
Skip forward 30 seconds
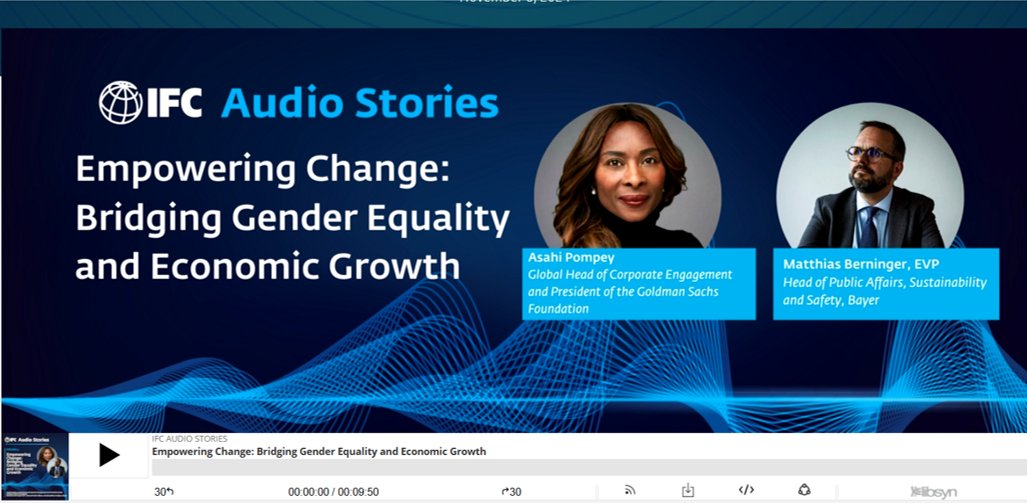[x=512, y=492]
